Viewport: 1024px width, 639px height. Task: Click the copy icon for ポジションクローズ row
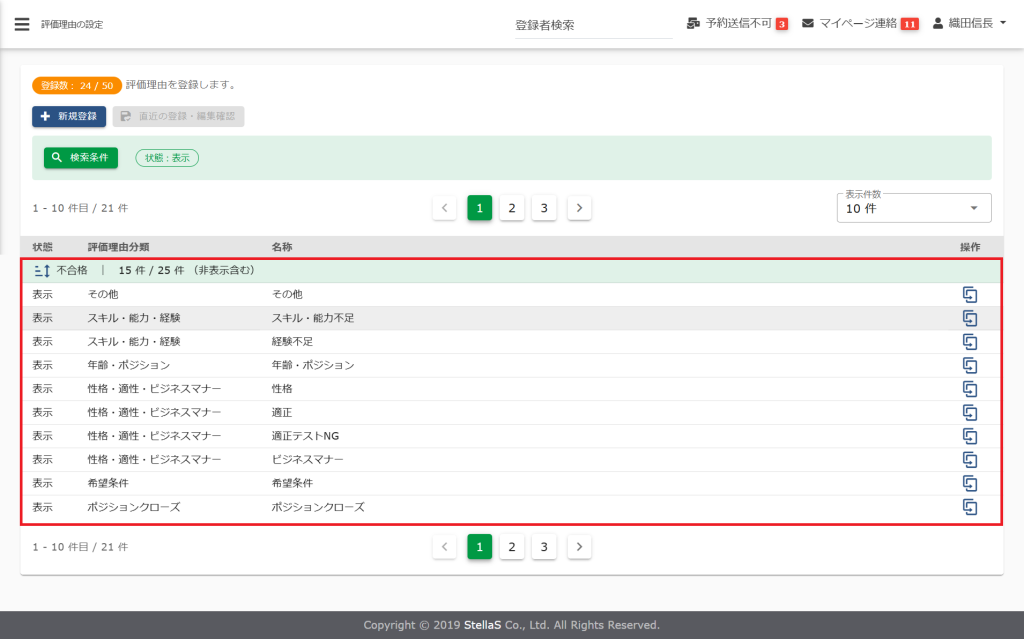pos(969,507)
